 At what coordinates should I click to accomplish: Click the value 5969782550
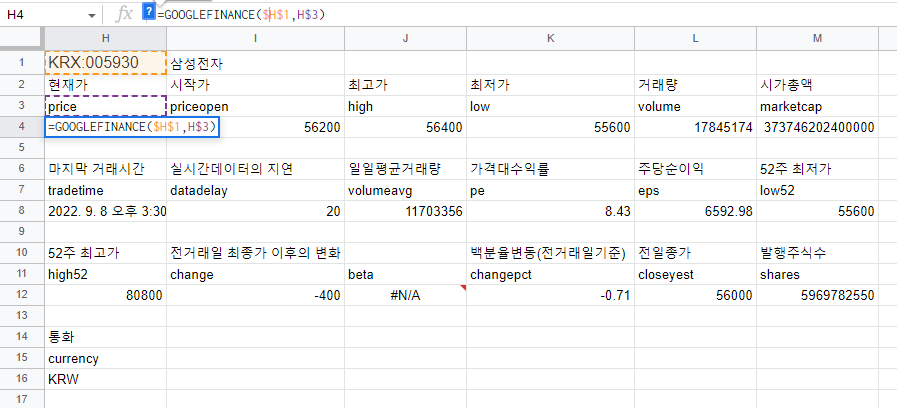click(838, 296)
